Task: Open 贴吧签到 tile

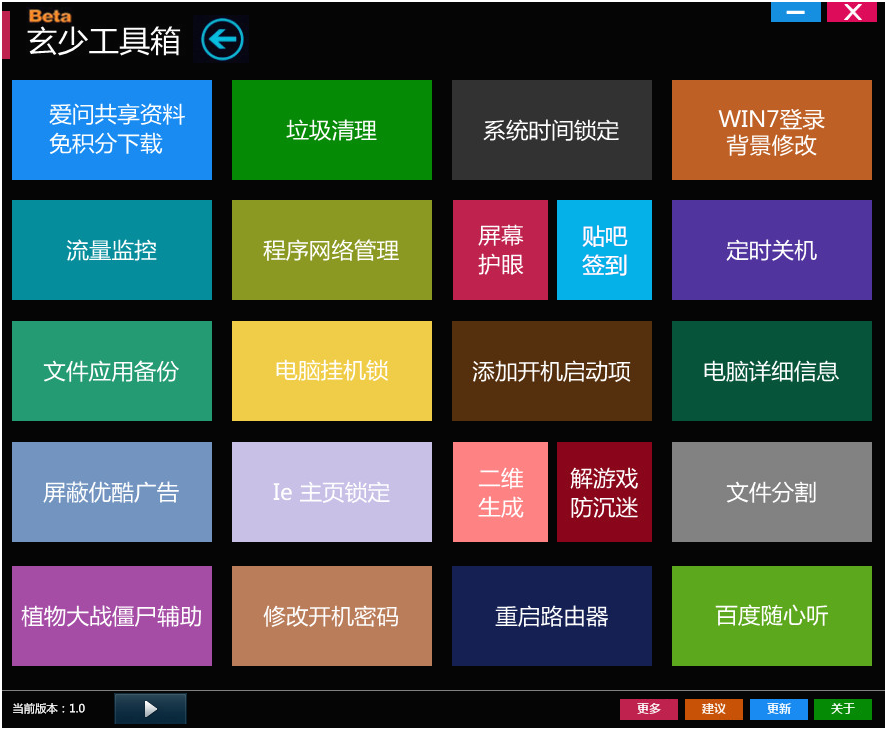Action: click(x=604, y=250)
